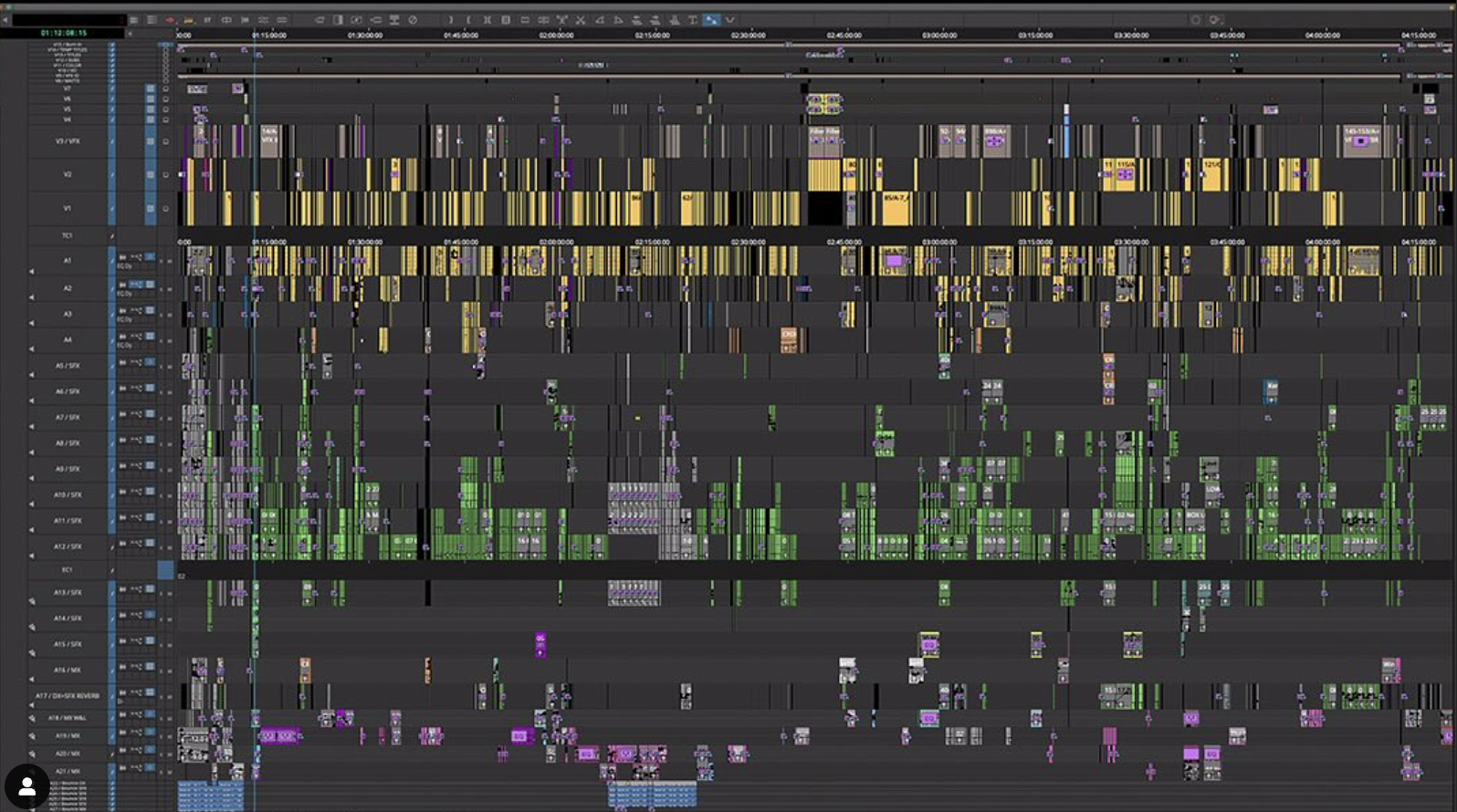
Task: Click the monitor-shaped icon in the top toolbar
Action: pyautogui.click(x=393, y=19)
